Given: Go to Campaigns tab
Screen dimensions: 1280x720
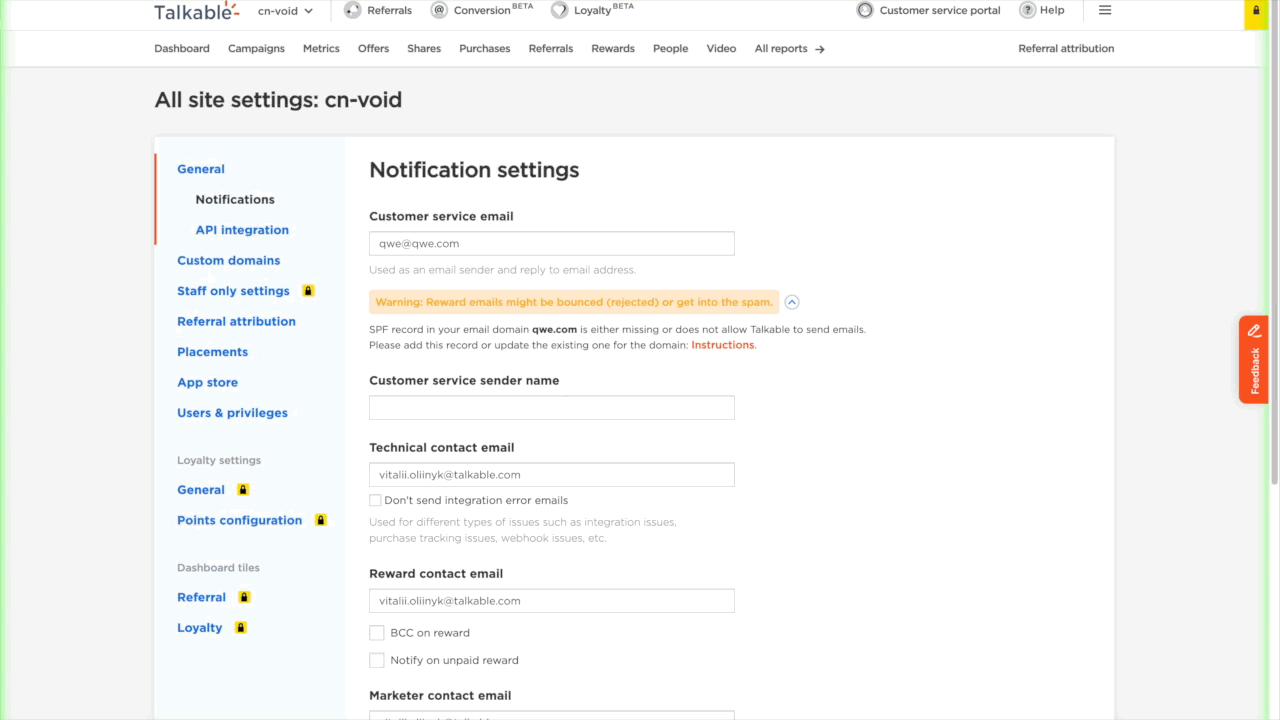Looking at the screenshot, I should (256, 48).
